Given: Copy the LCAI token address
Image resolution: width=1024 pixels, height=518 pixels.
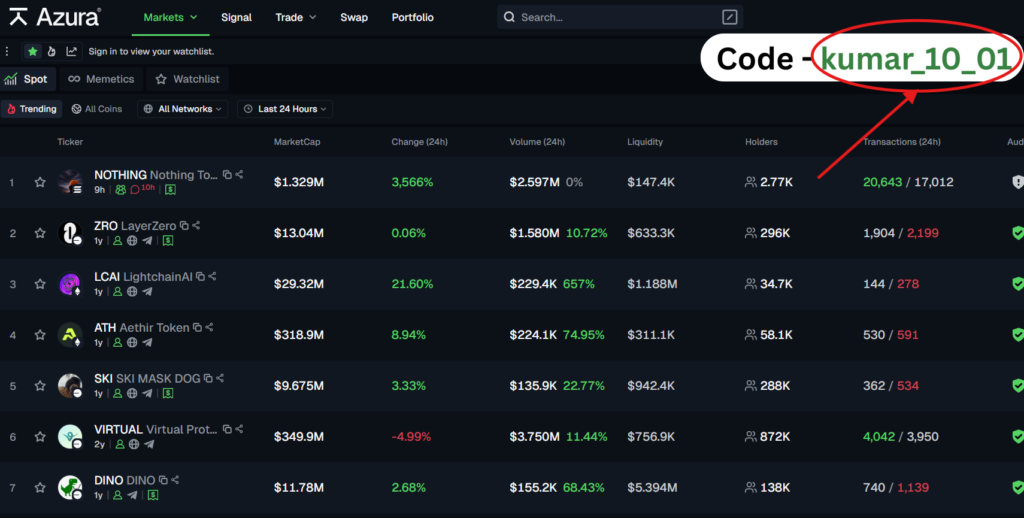Looking at the screenshot, I should 200,276.
